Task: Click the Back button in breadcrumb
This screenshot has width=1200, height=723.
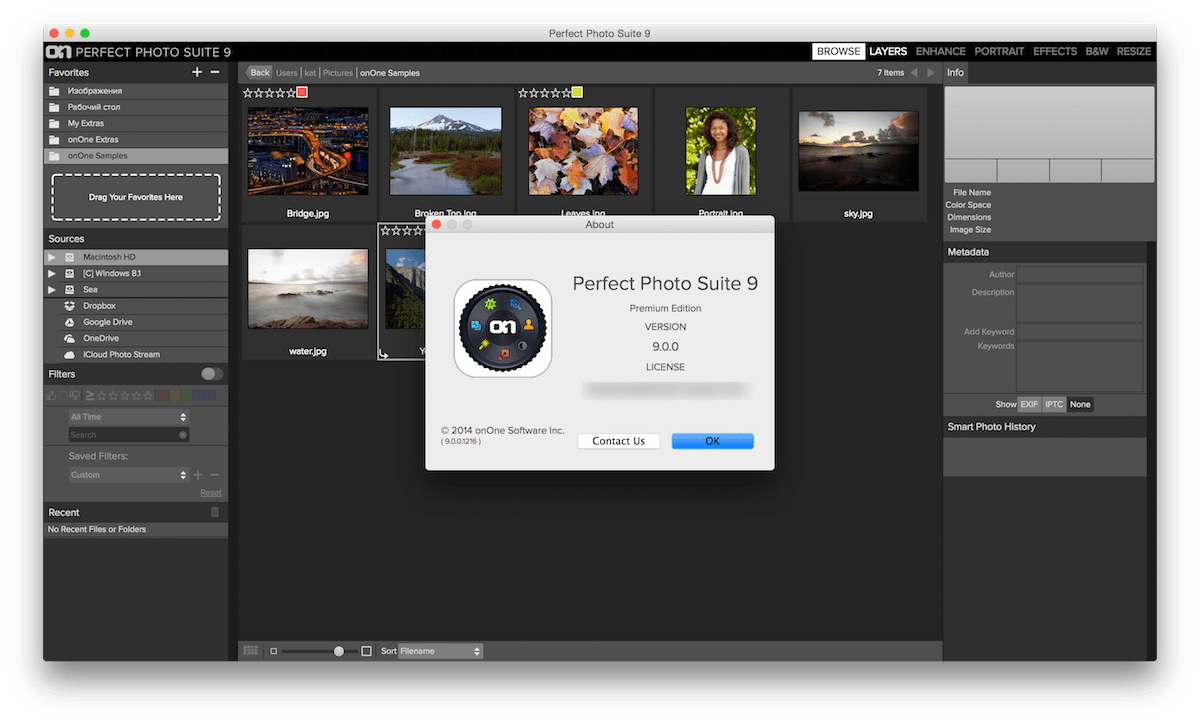Action: 259,73
